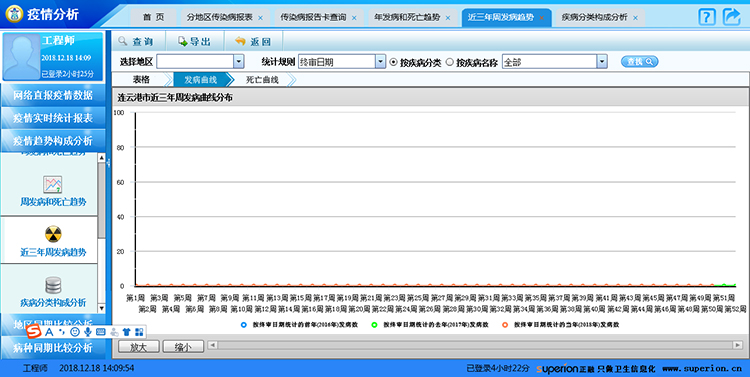Click the logout arrow icon at top right
The image size is (750, 377).
point(731,17)
